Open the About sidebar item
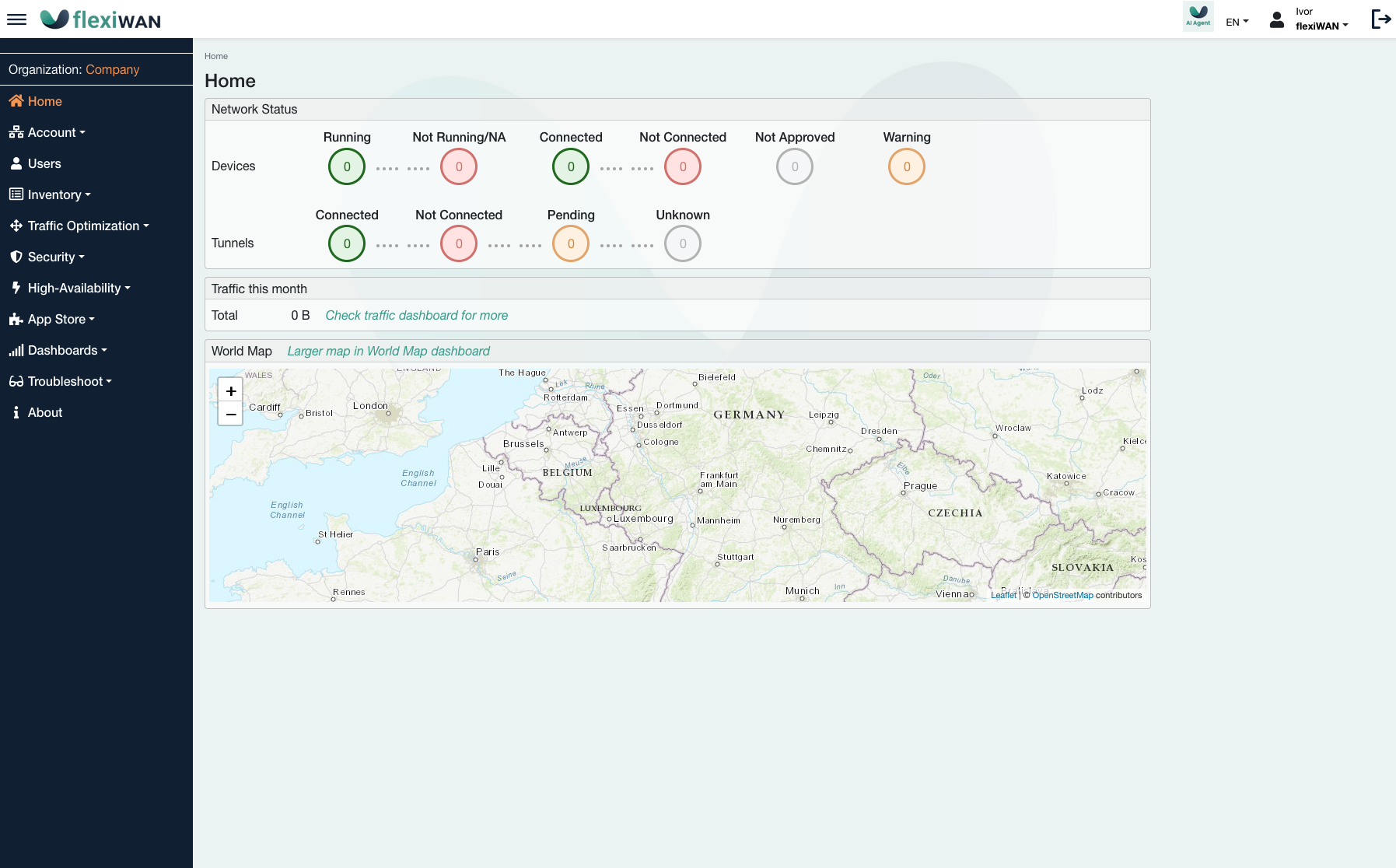 click(45, 412)
